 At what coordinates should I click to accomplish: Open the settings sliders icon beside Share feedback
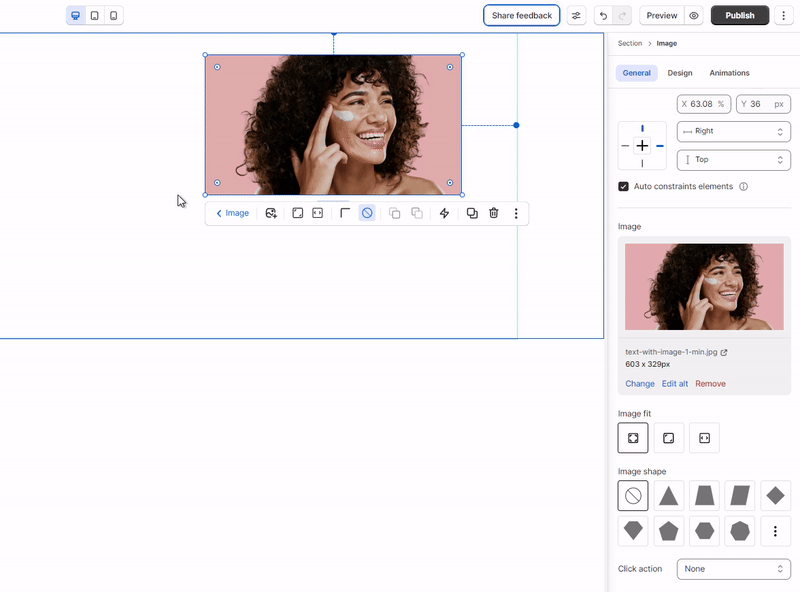click(576, 16)
